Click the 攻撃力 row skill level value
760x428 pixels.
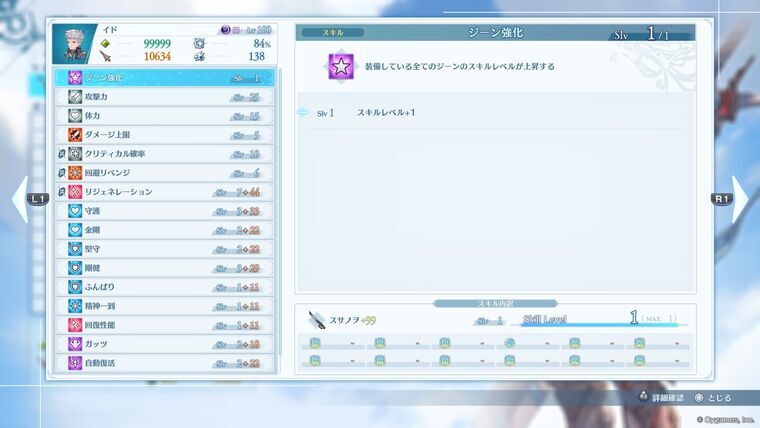coord(246,97)
